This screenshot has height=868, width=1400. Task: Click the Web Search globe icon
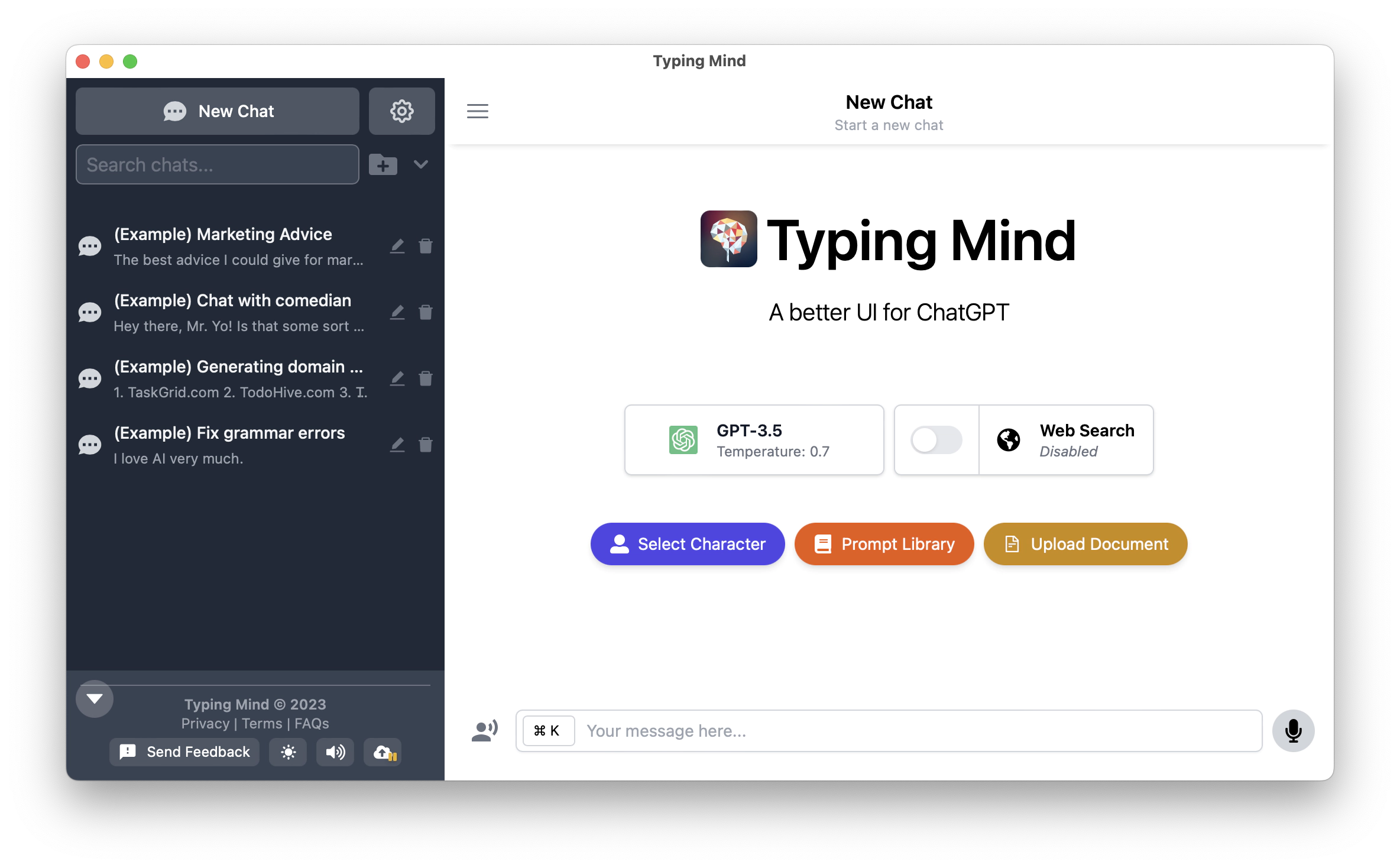(x=1009, y=440)
